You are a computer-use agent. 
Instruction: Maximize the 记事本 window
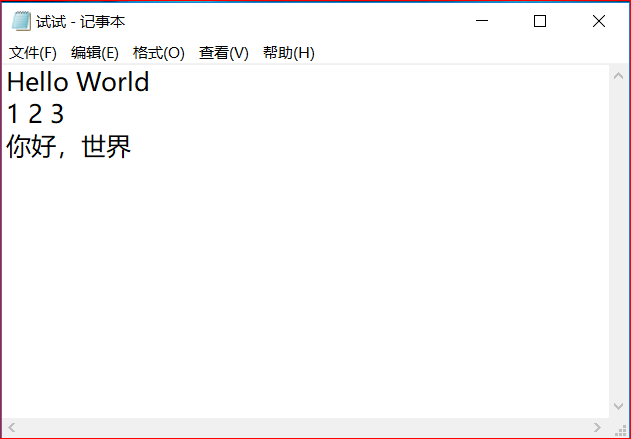point(540,21)
